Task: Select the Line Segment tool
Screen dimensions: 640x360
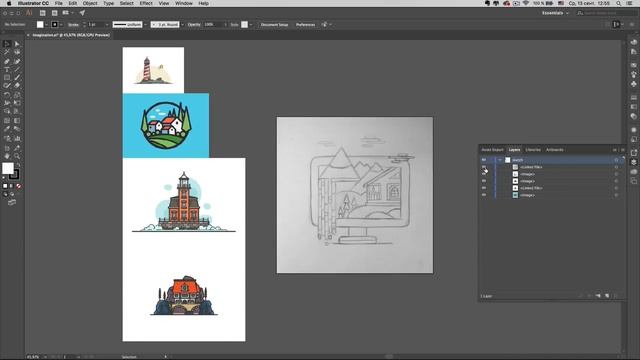Action: click(x=17, y=70)
